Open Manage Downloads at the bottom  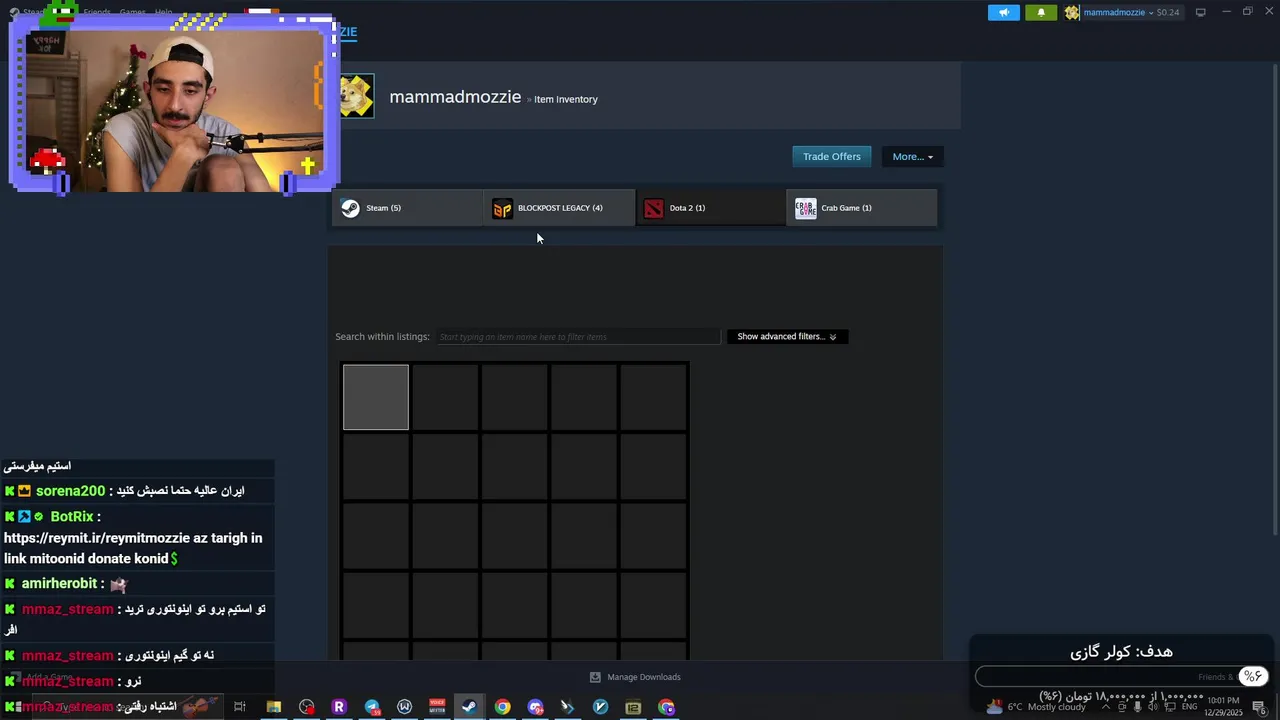coord(635,677)
